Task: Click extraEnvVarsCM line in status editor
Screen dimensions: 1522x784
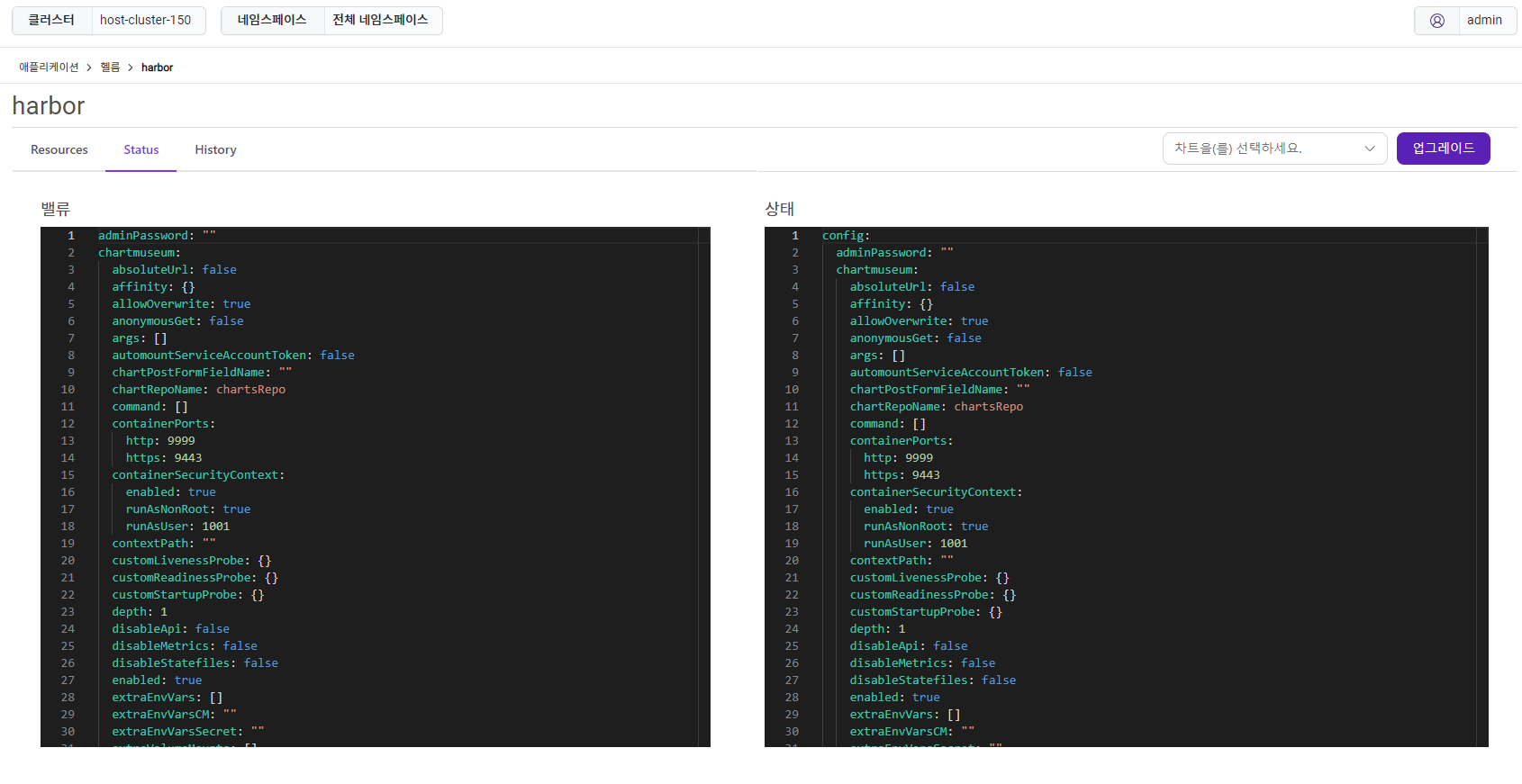Action: point(912,731)
